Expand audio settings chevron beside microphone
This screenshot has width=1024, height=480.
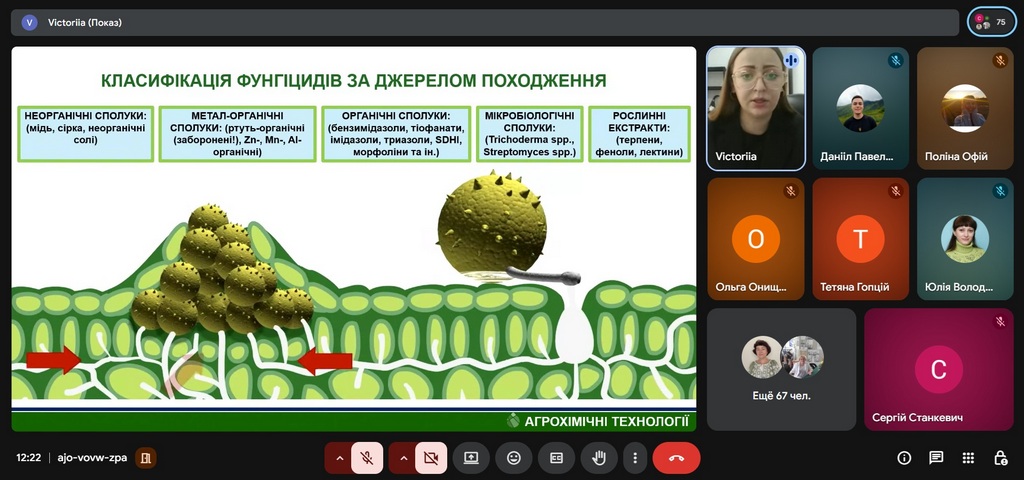[339, 458]
